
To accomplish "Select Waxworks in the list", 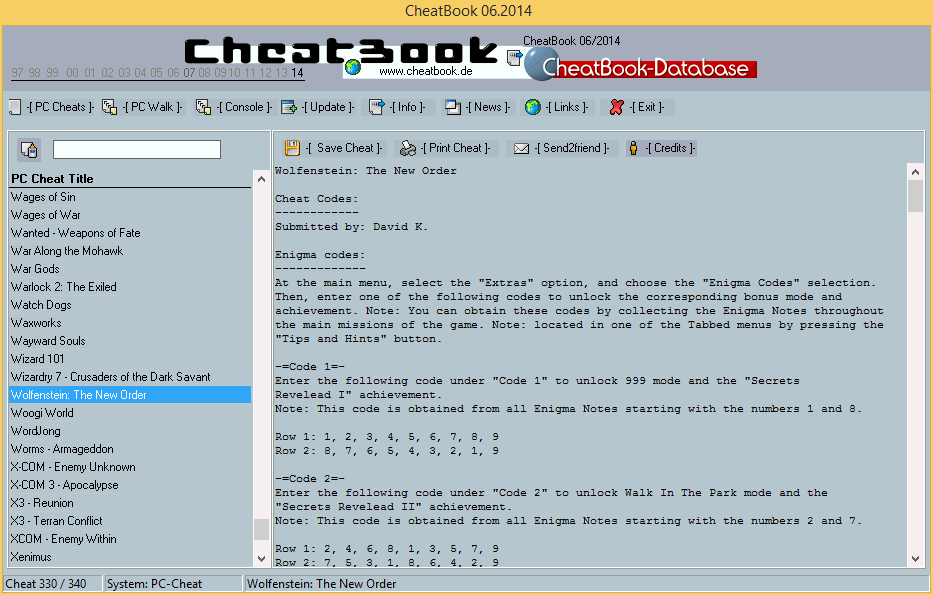I will pos(130,322).
